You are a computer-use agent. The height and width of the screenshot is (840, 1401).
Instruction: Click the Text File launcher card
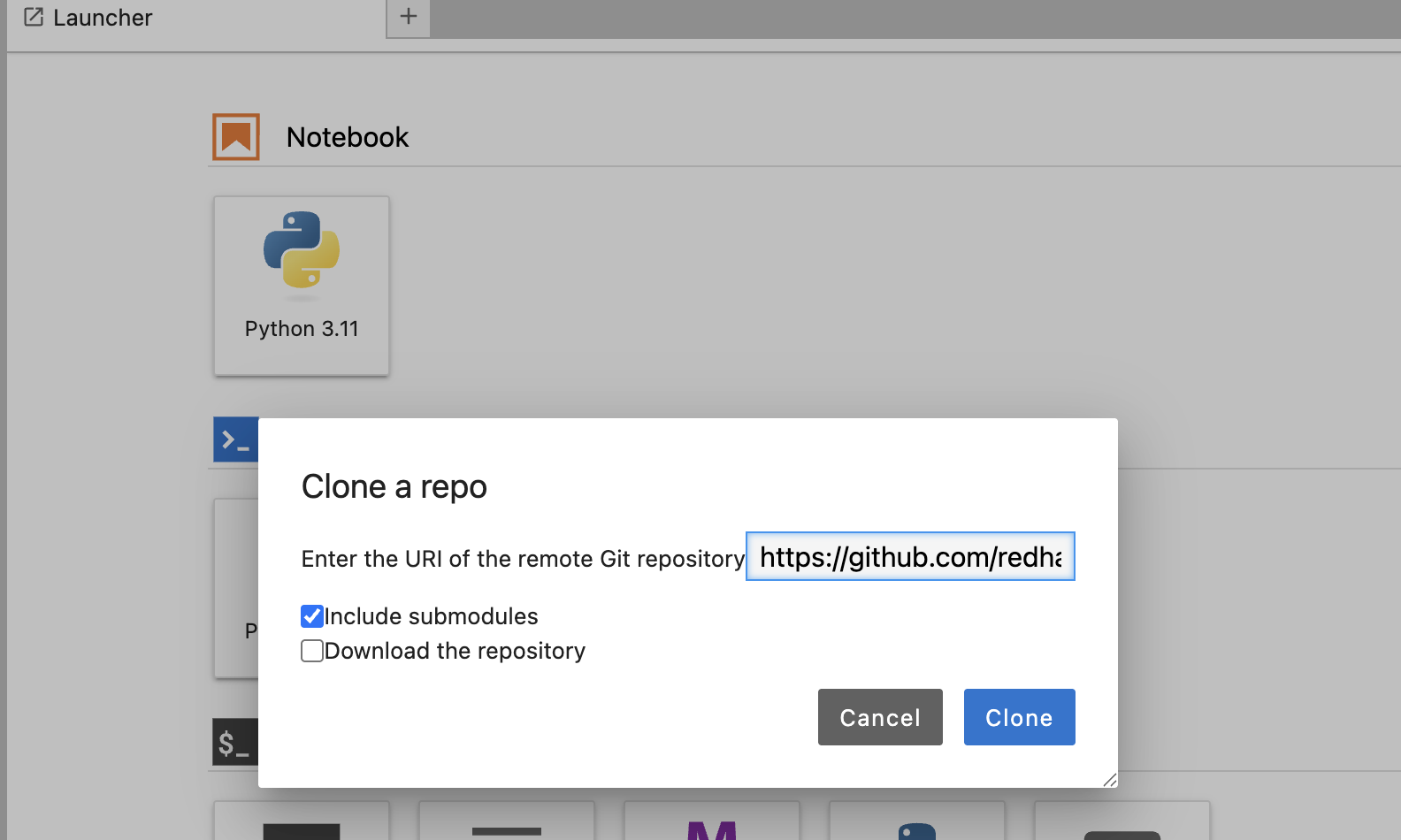point(507,822)
